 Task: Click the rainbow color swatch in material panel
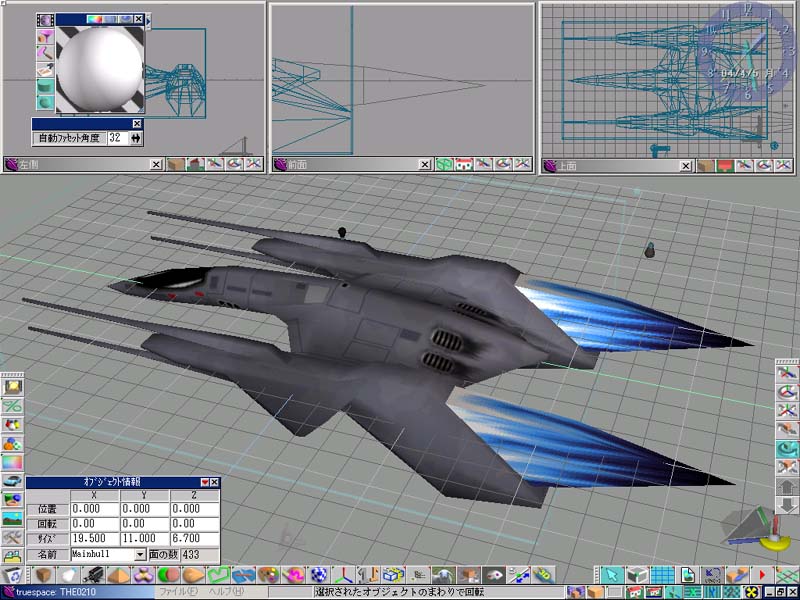98,19
